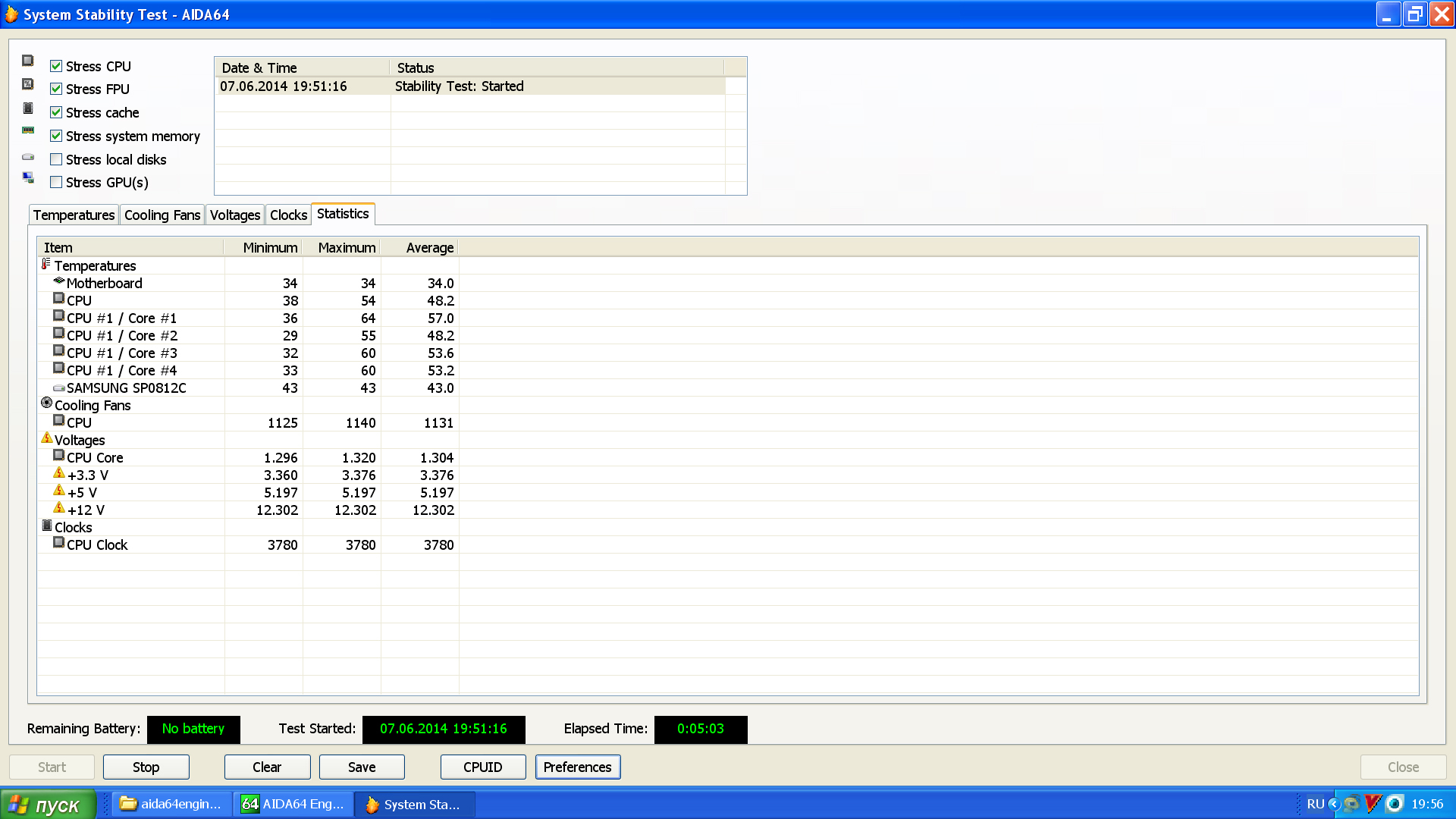1456x819 pixels.
Task: Click the thermometer icon next to Temperatures
Action: tap(46, 264)
